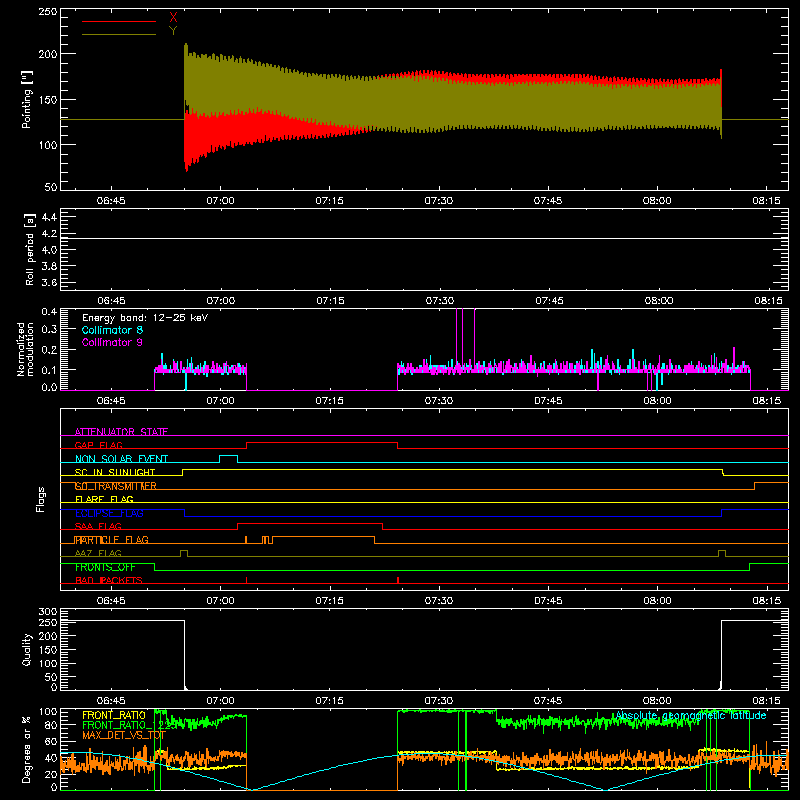Screen dimensions: 800x800
Task: Select the X legend label
Action: point(173,18)
